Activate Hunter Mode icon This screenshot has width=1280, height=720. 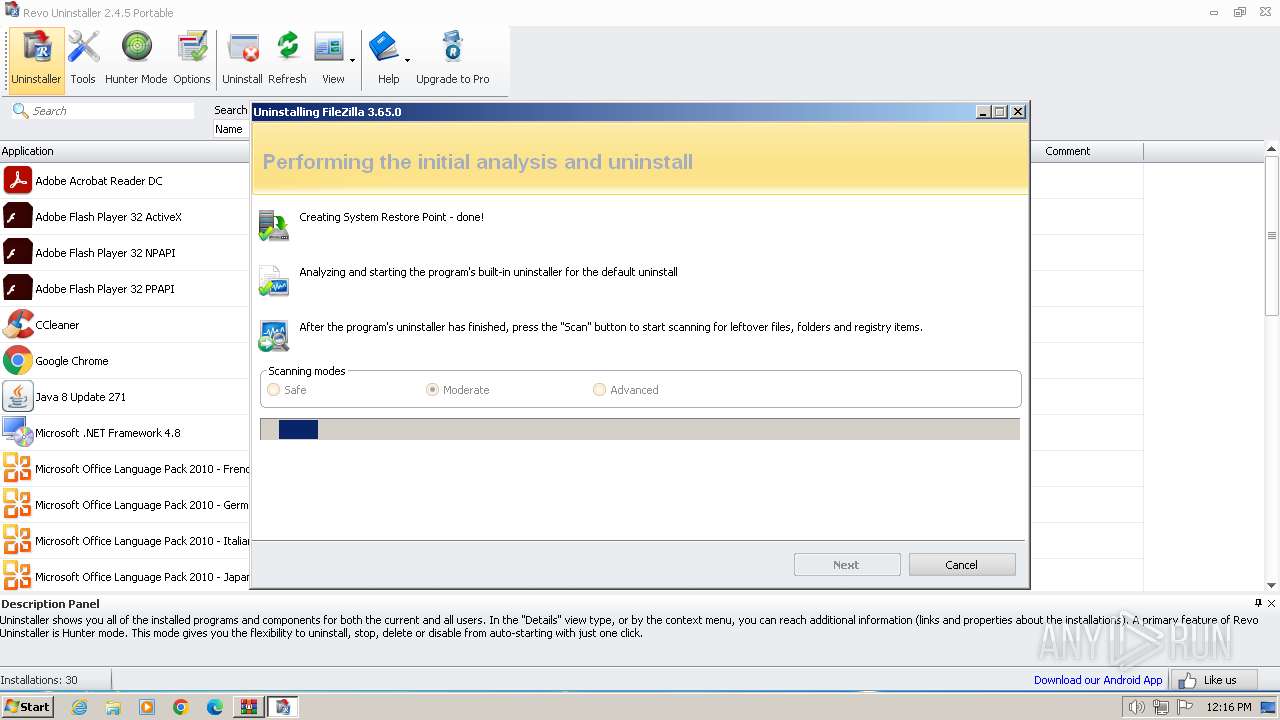coord(136,59)
